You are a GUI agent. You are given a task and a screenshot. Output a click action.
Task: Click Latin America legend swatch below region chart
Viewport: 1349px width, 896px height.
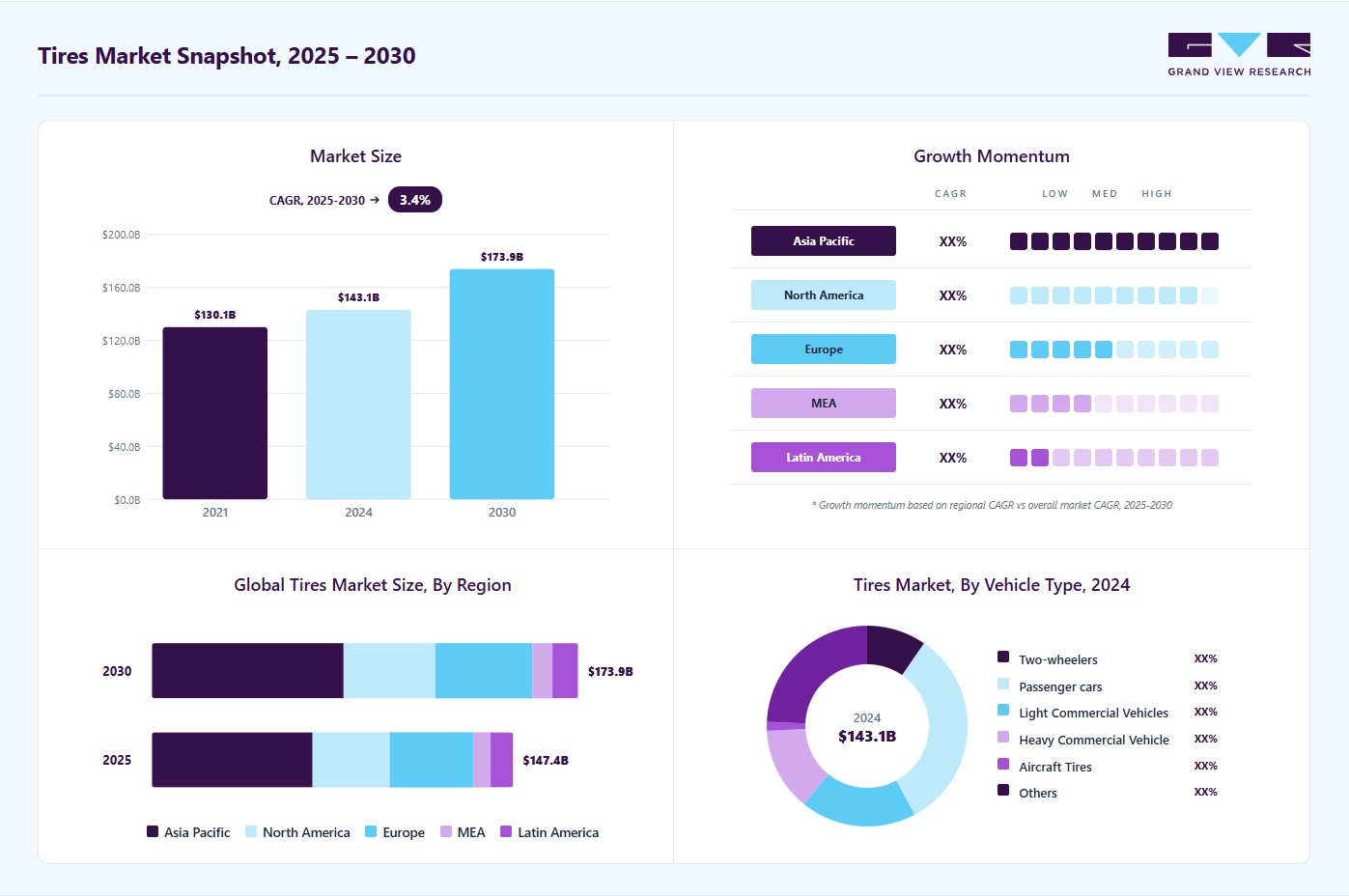click(x=506, y=831)
